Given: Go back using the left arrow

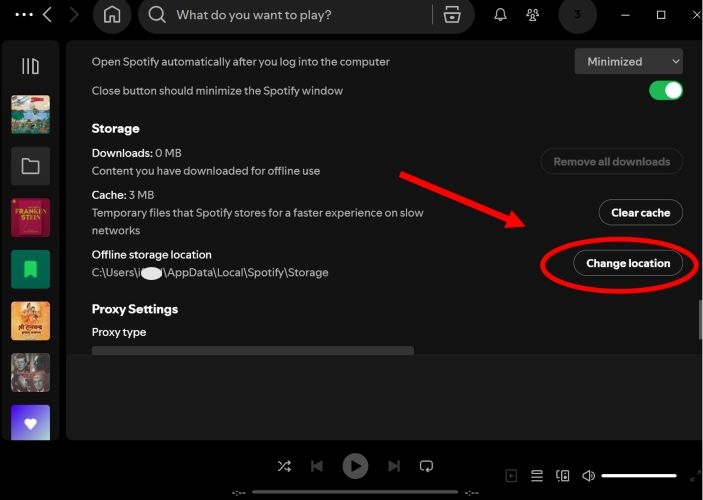Looking at the screenshot, I should click(x=47, y=15).
